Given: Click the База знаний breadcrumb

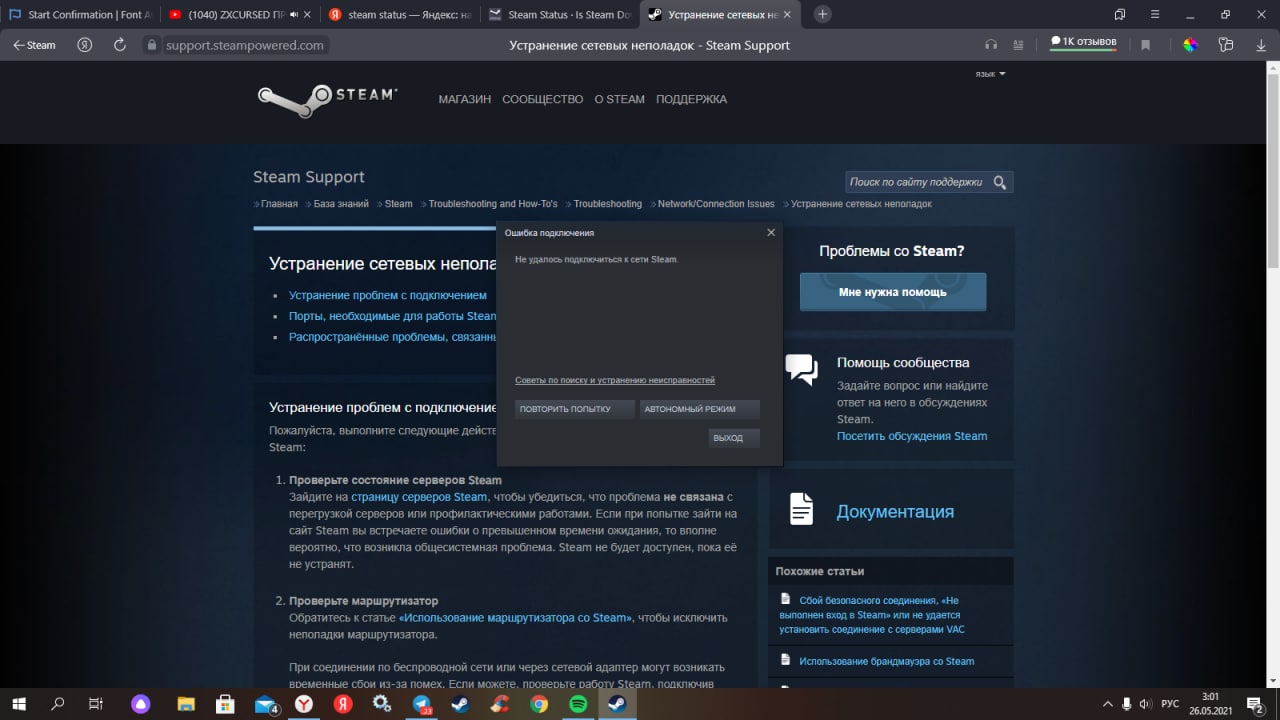Looking at the screenshot, I should (341, 204).
